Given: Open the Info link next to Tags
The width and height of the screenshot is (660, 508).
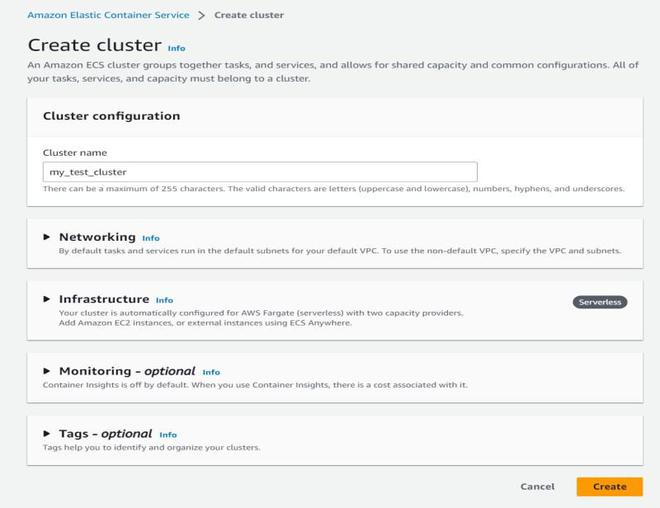Looking at the screenshot, I should coord(168,435).
